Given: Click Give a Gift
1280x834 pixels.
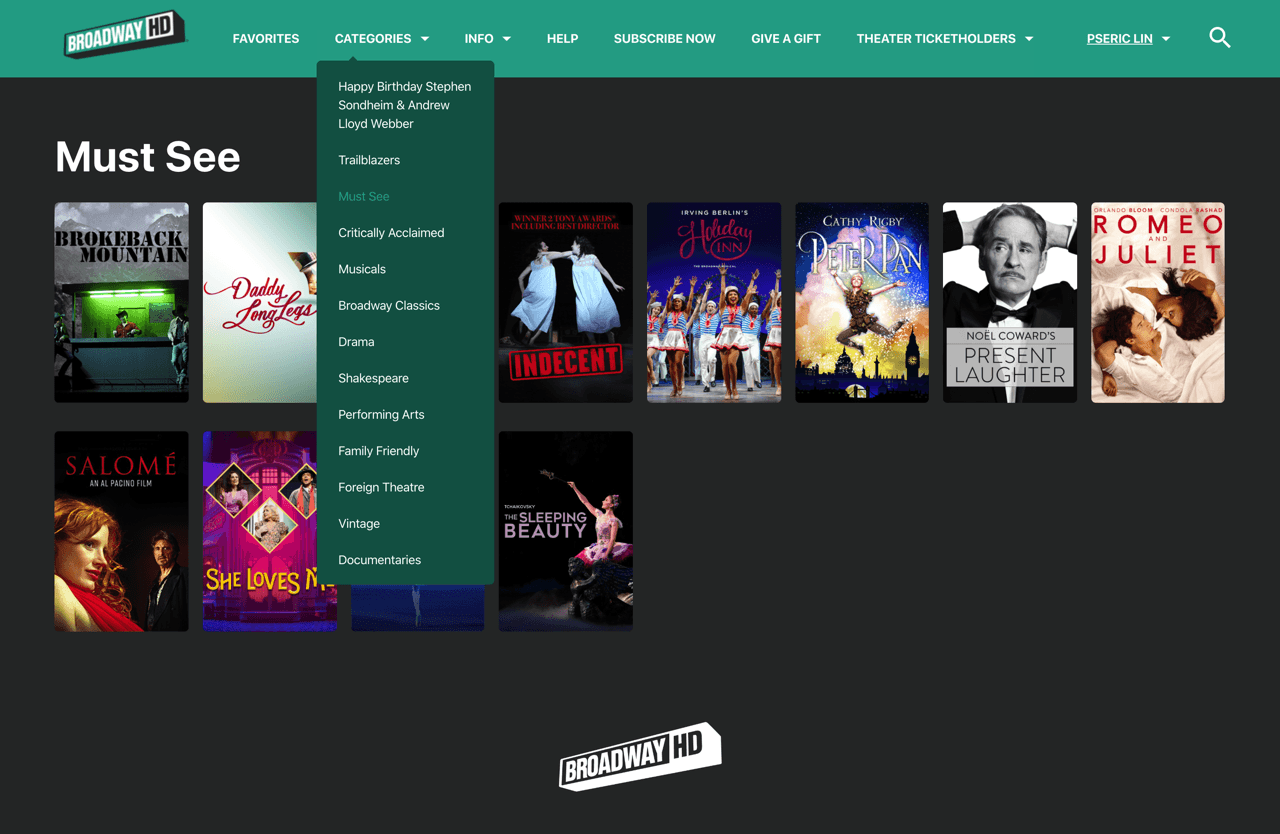Looking at the screenshot, I should coord(786,39).
